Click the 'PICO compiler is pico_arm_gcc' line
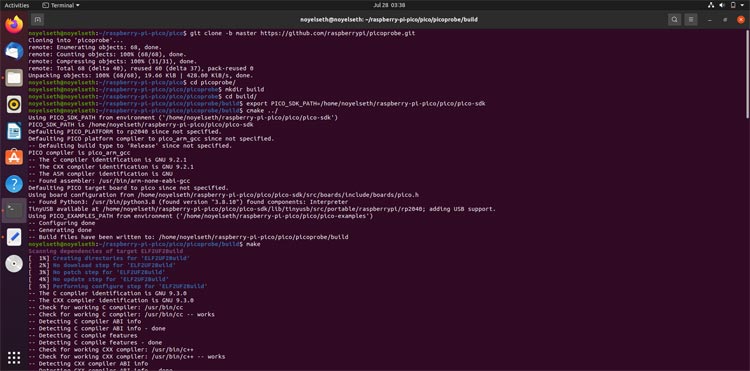 point(79,153)
